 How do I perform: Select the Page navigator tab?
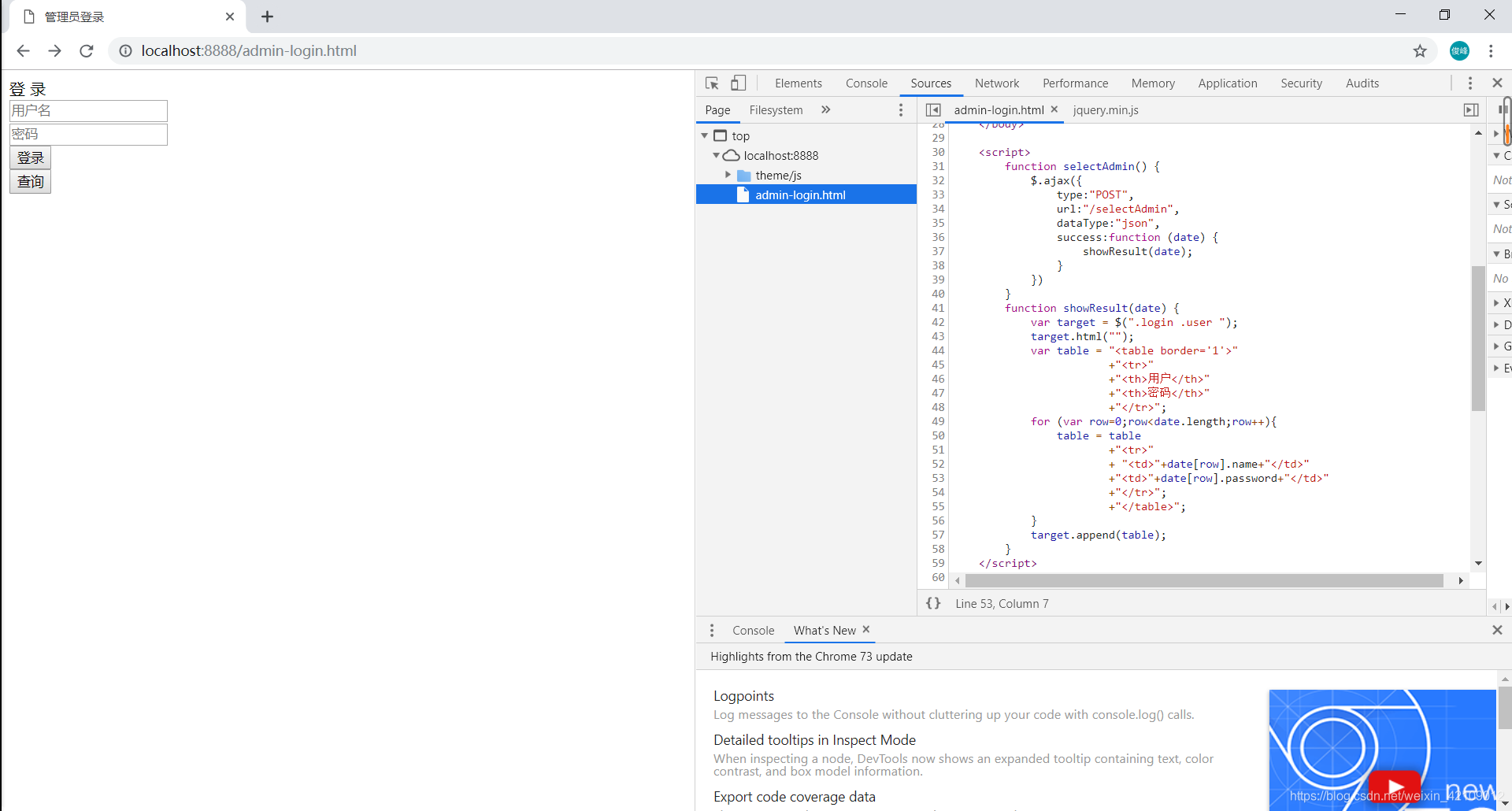click(717, 110)
